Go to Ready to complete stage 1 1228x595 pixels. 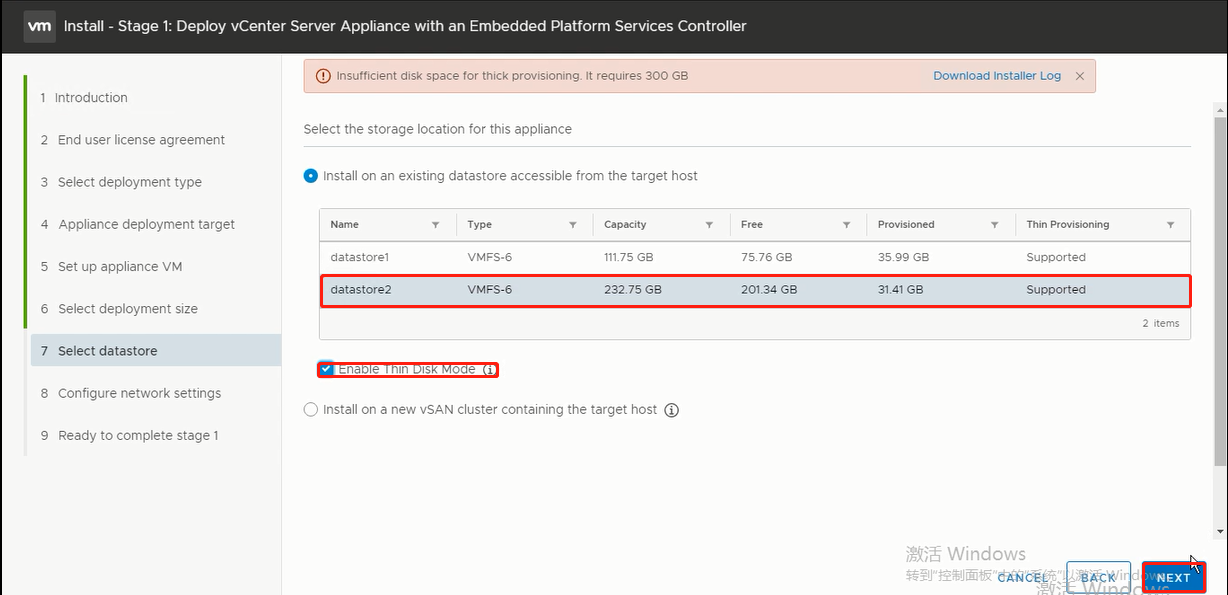click(129, 435)
